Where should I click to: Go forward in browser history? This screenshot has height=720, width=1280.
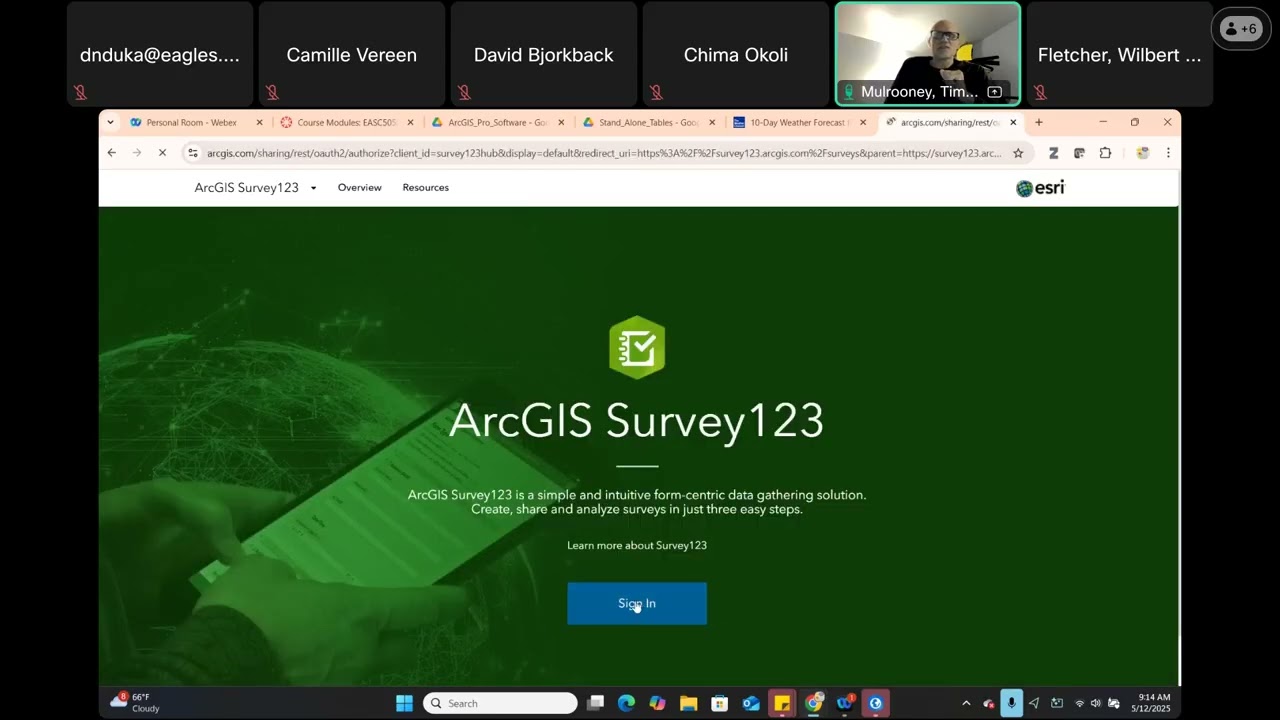click(x=137, y=153)
